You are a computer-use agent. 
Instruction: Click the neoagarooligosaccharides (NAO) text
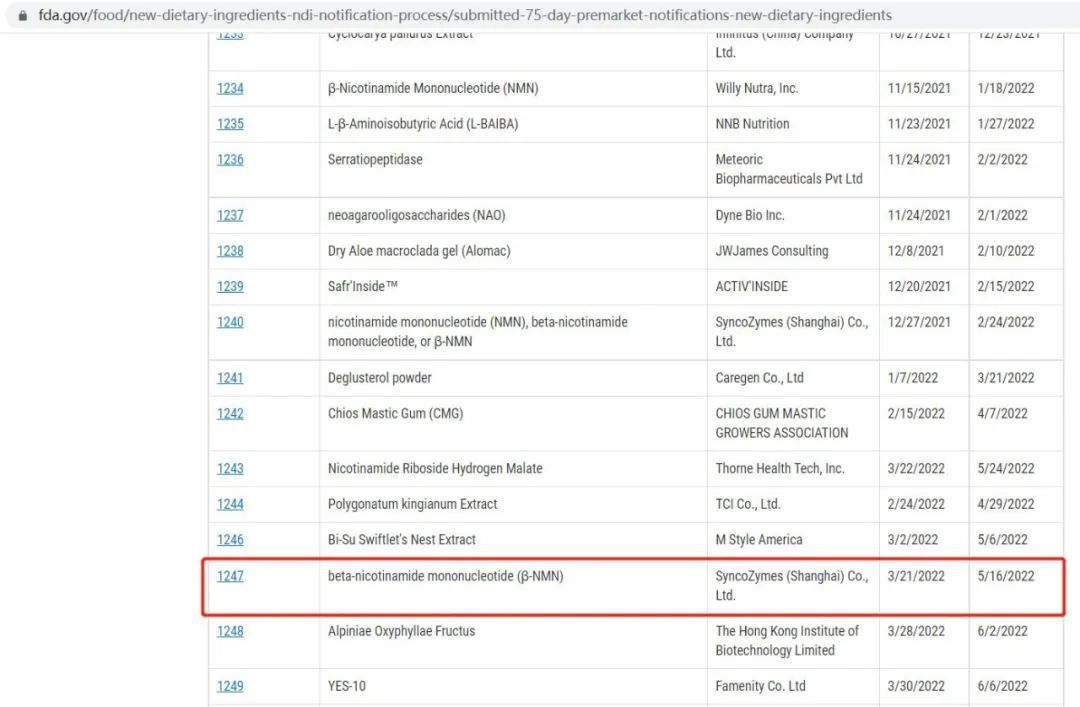tap(417, 216)
